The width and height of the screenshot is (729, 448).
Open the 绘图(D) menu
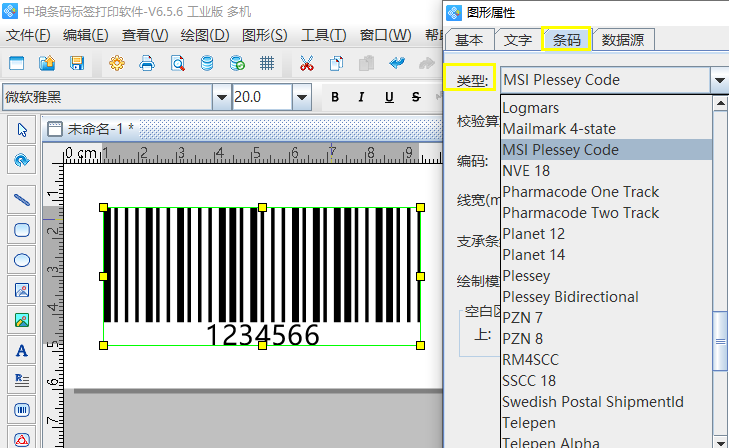coord(204,35)
